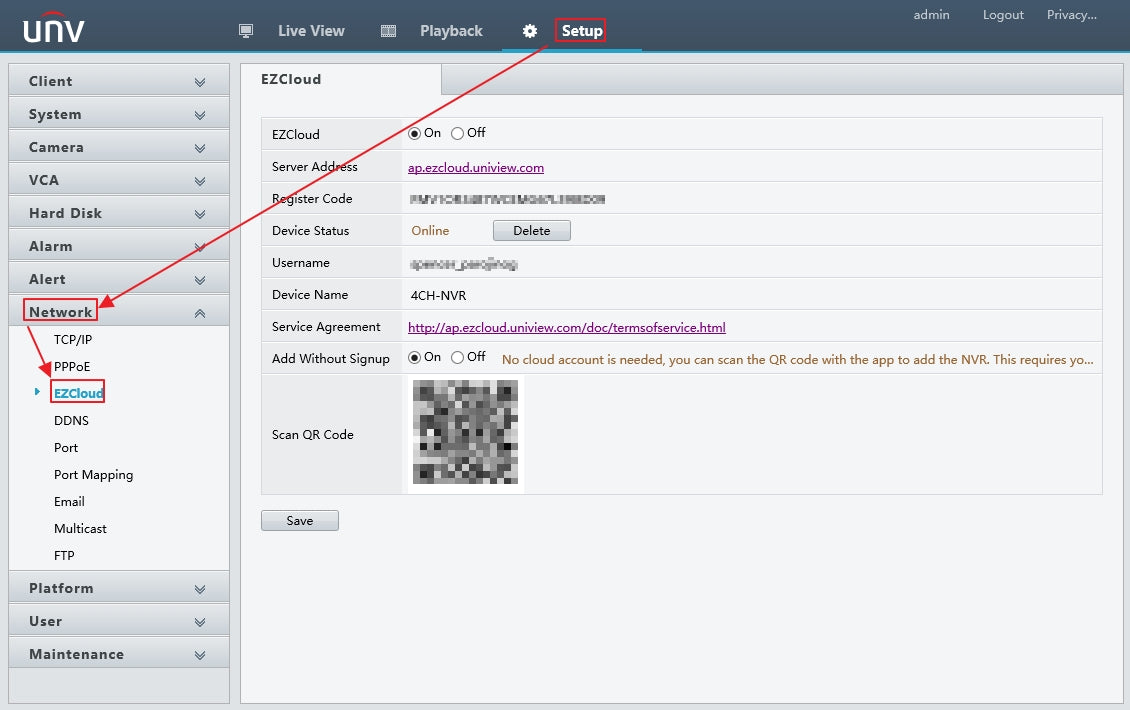The width and height of the screenshot is (1130, 710).
Task: Click the UNV logo
Action: (54, 29)
